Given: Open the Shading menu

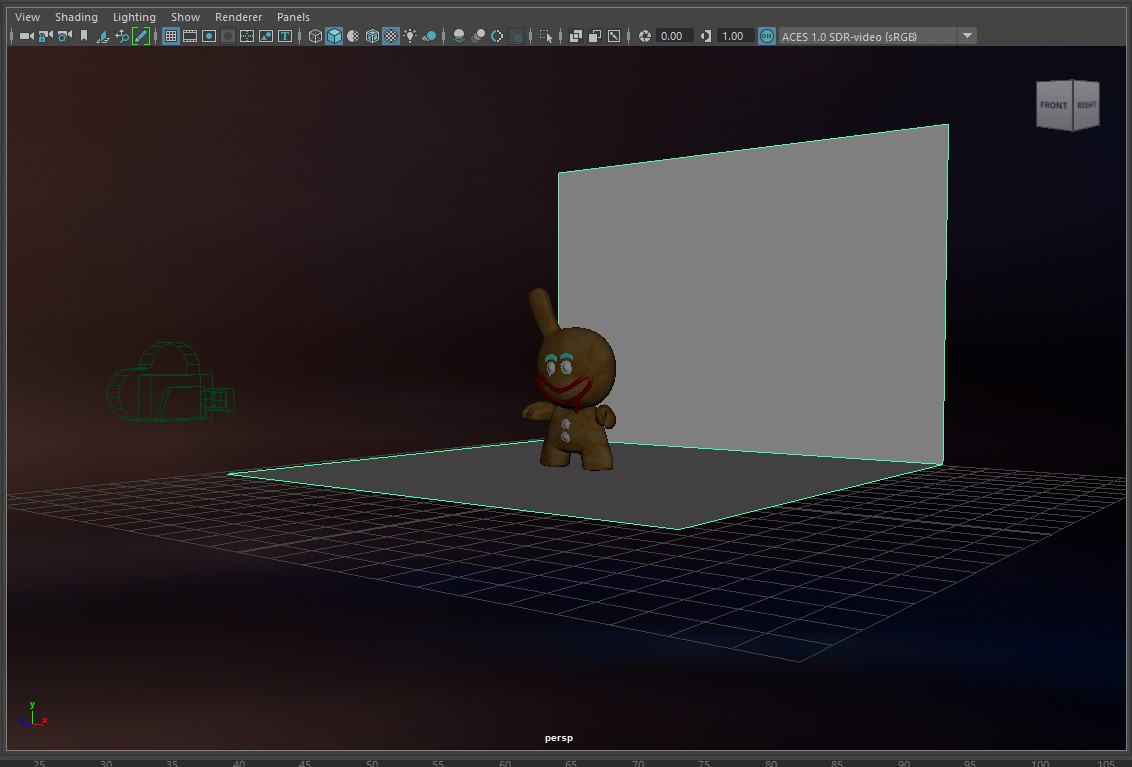Looking at the screenshot, I should tap(76, 17).
